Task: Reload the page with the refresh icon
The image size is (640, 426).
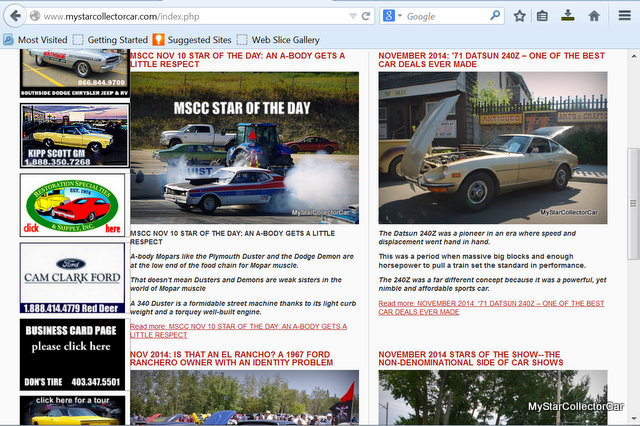Action: (366, 16)
